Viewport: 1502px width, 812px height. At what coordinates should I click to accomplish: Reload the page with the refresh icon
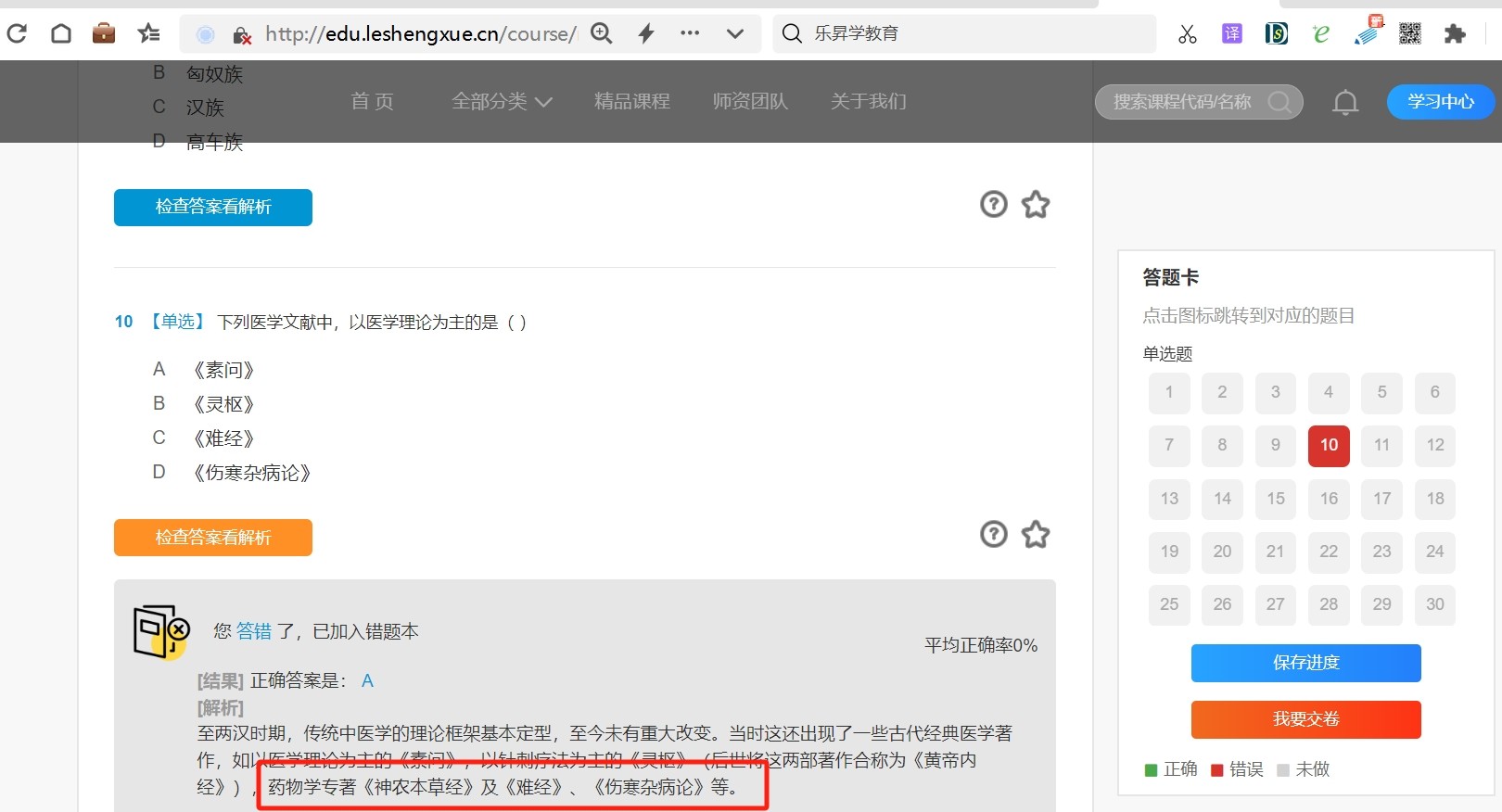click(17, 34)
